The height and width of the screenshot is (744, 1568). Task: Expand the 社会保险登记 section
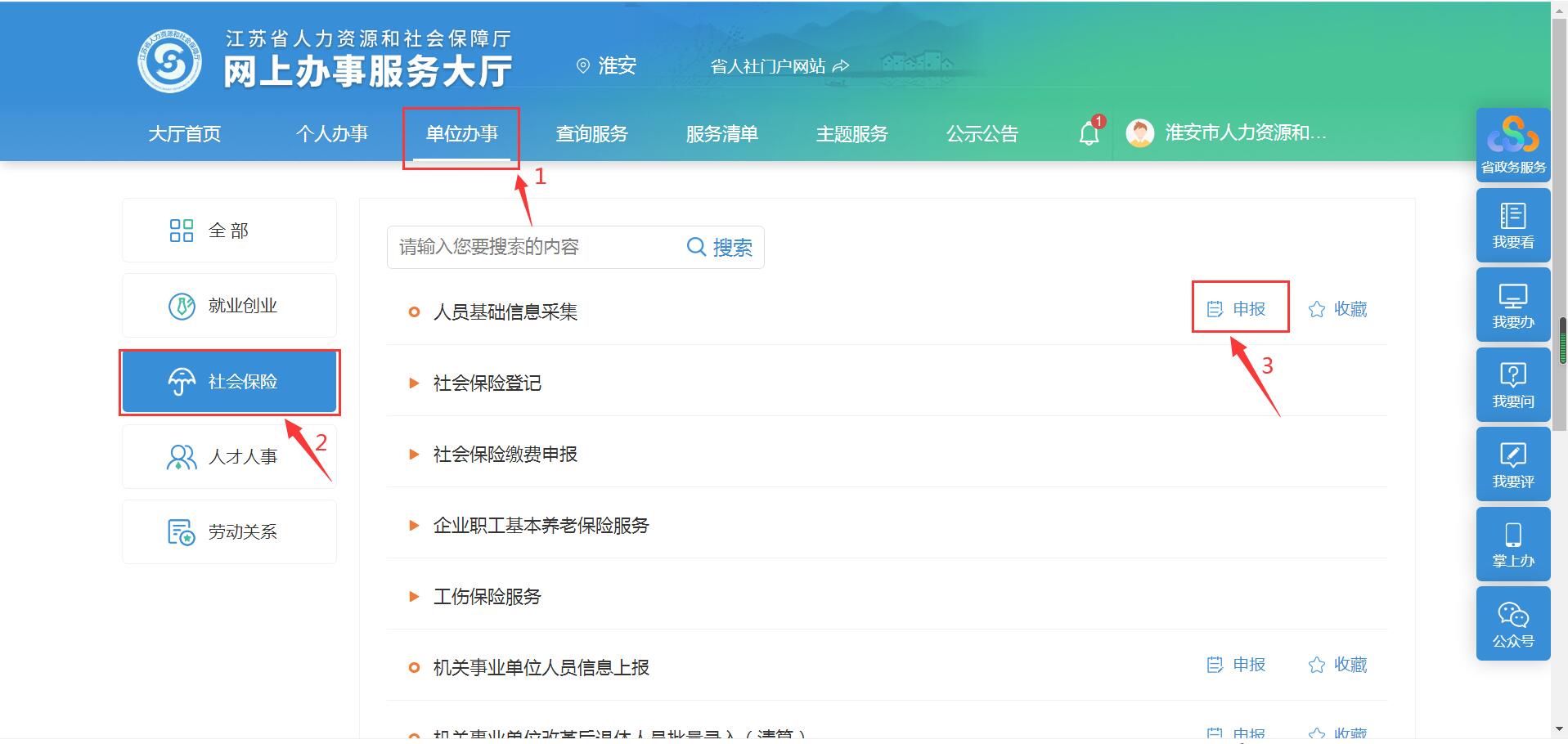487,383
